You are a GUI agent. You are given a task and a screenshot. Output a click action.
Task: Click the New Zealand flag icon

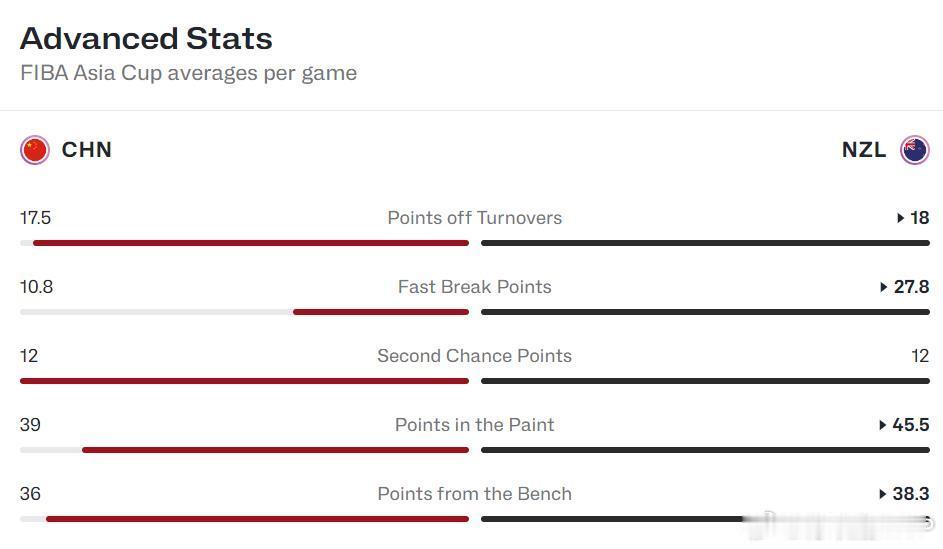click(x=915, y=150)
